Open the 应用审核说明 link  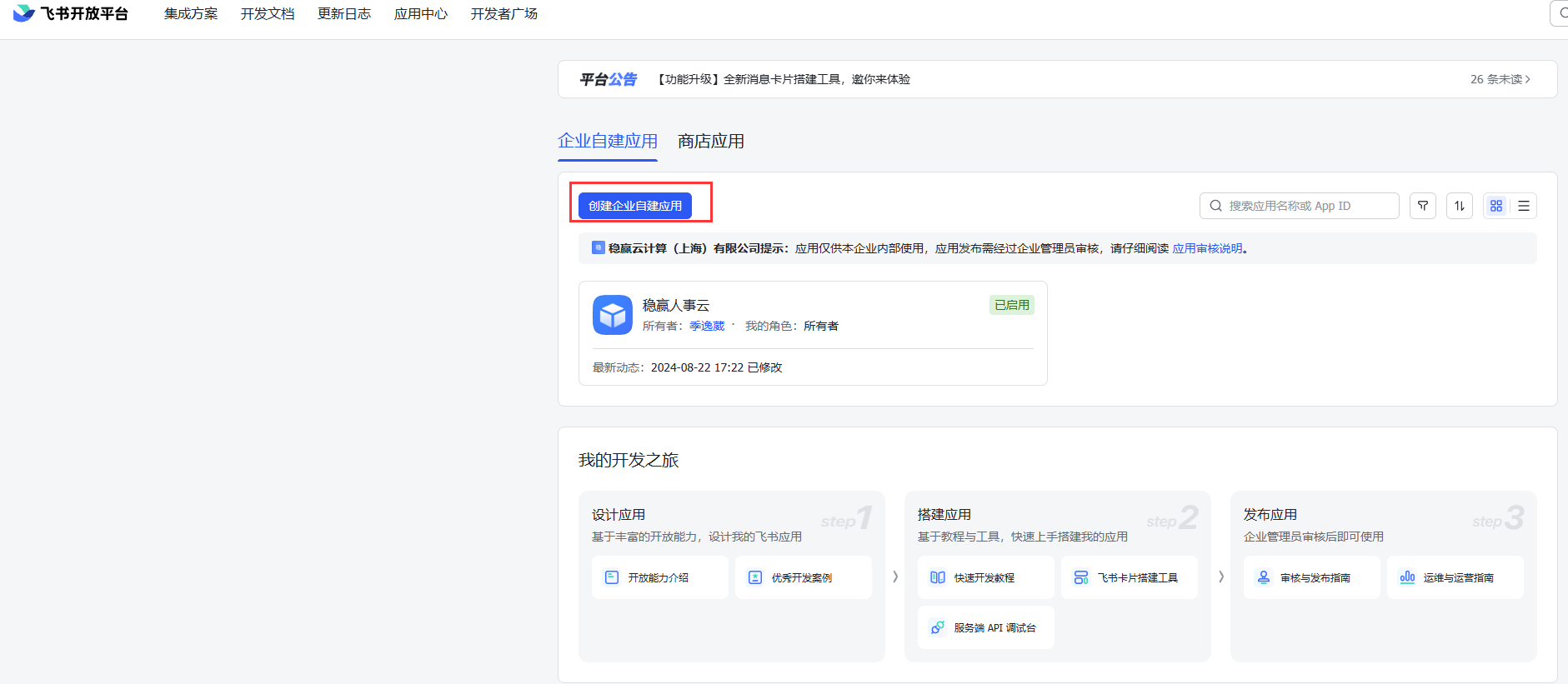click(x=1207, y=248)
